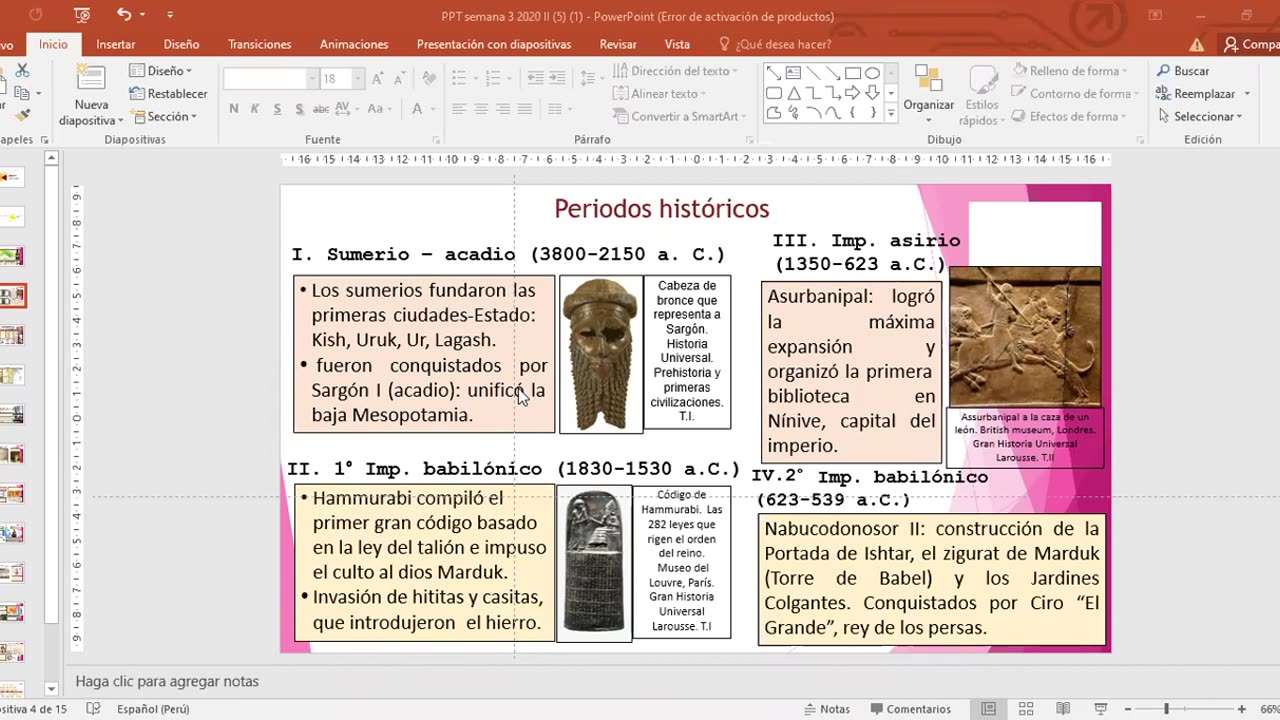
Task: Open font size 18 dropdown
Action: [x=359, y=78]
